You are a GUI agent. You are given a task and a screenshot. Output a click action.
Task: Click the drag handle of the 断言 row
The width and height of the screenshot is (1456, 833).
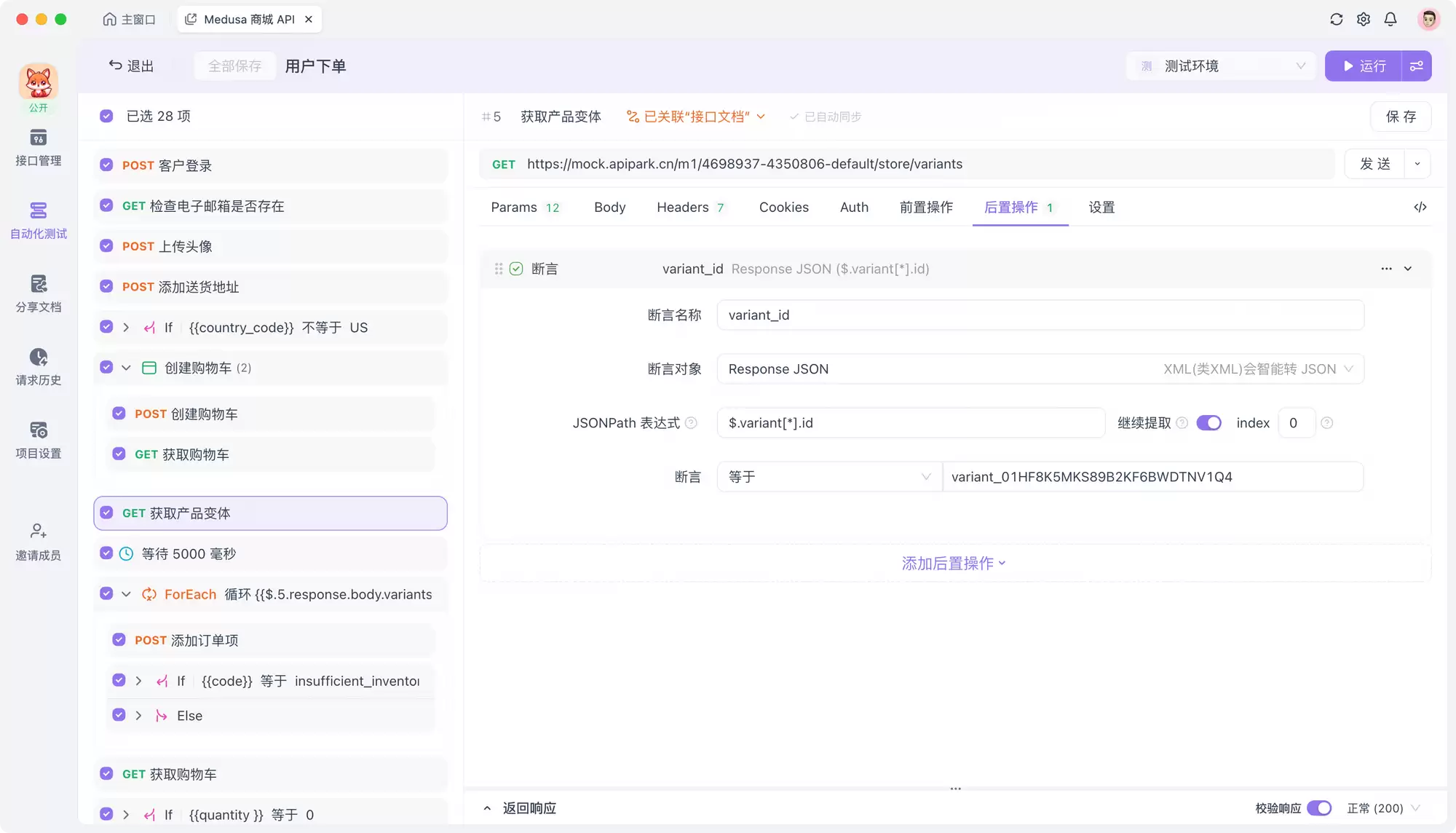tap(499, 269)
